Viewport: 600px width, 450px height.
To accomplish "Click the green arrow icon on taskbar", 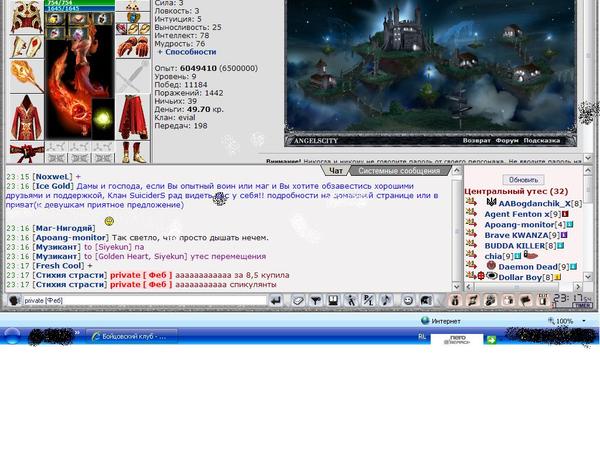I will [491, 339].
